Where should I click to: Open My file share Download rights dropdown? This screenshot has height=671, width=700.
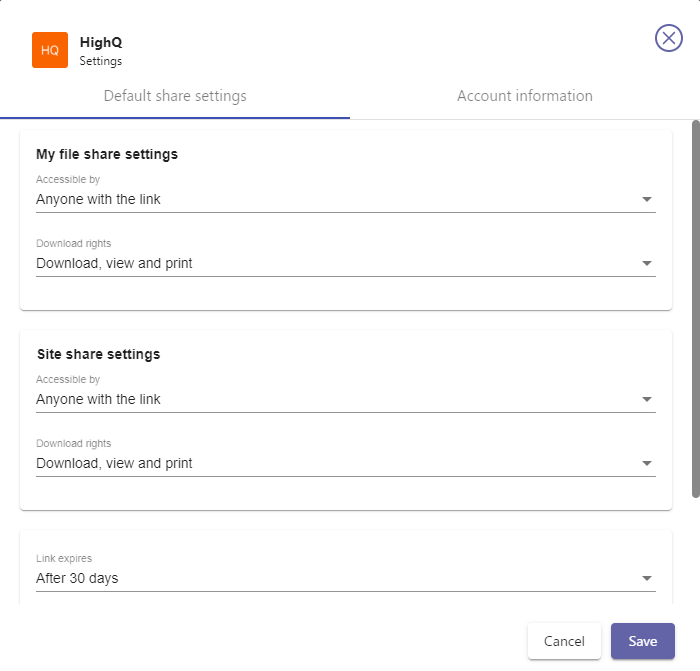click(330, 263)
